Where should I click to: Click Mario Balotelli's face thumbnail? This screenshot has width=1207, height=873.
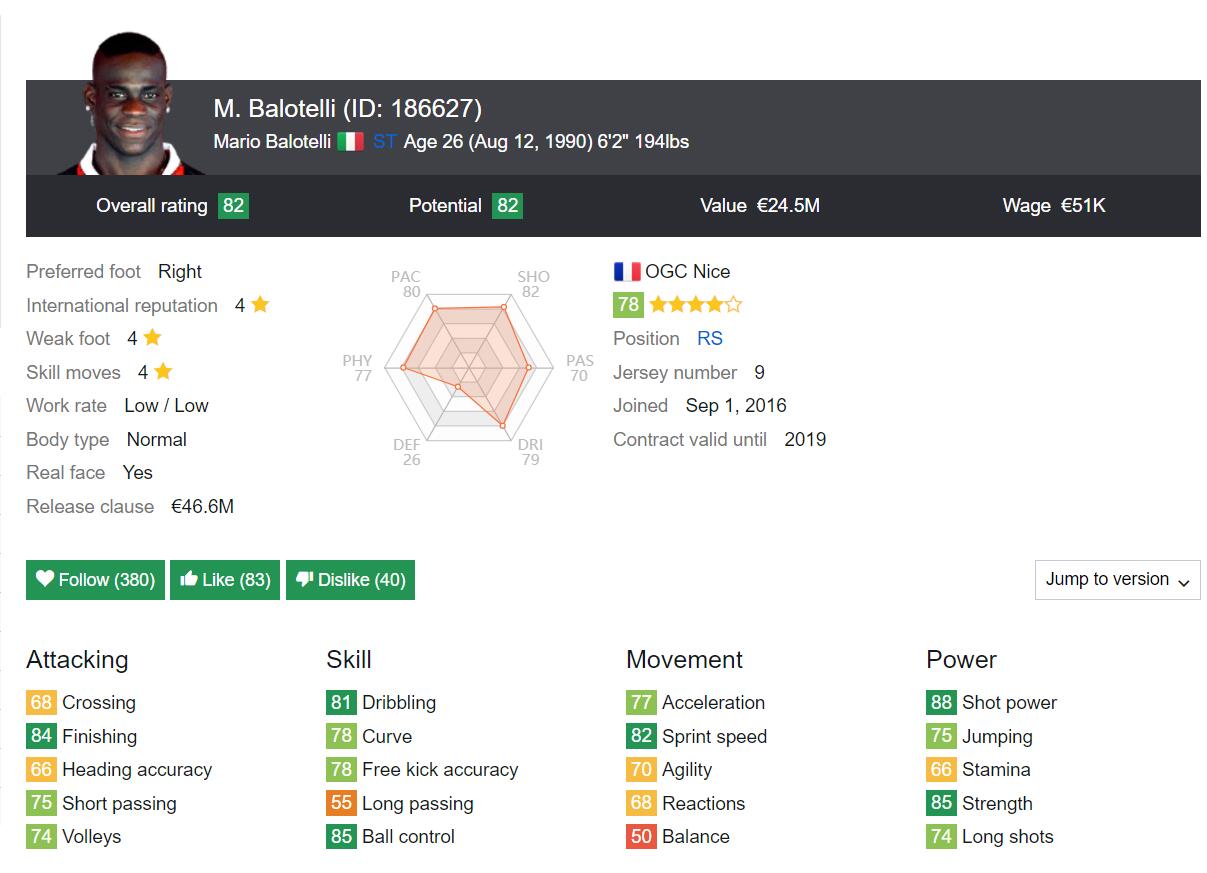[x=128, y=107]
